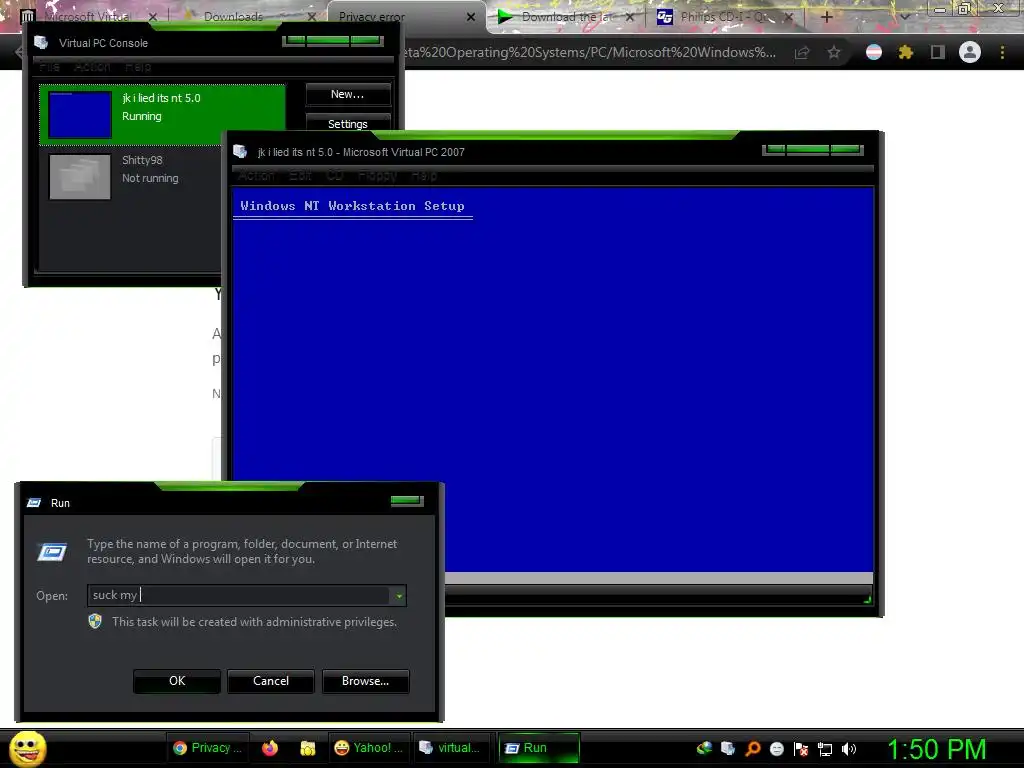Open the Chrome extensions puzzle icon
Viewport: 1024px width, 768px height.
[906, 52]
